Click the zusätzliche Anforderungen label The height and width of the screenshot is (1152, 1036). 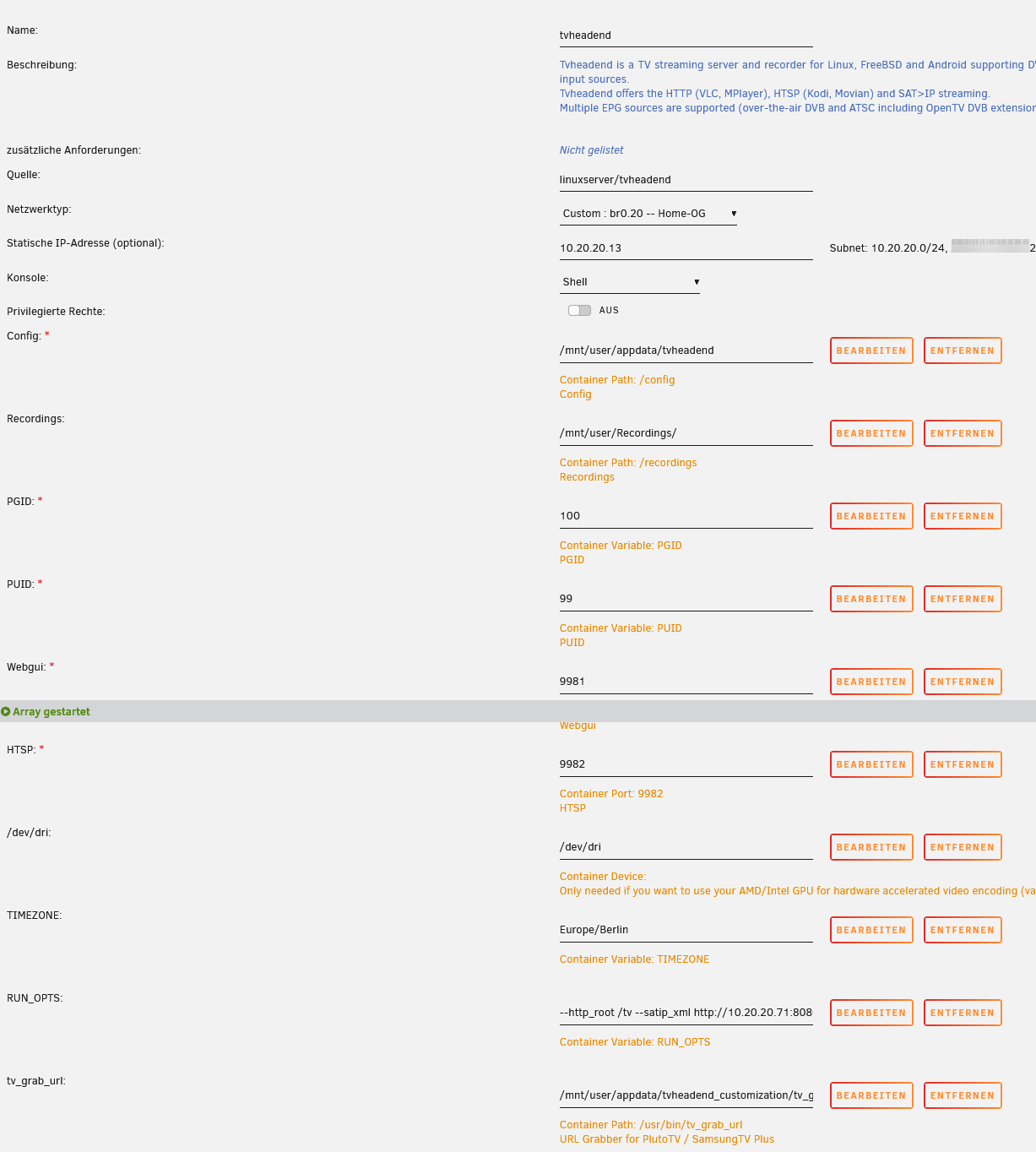pos(73,150)
